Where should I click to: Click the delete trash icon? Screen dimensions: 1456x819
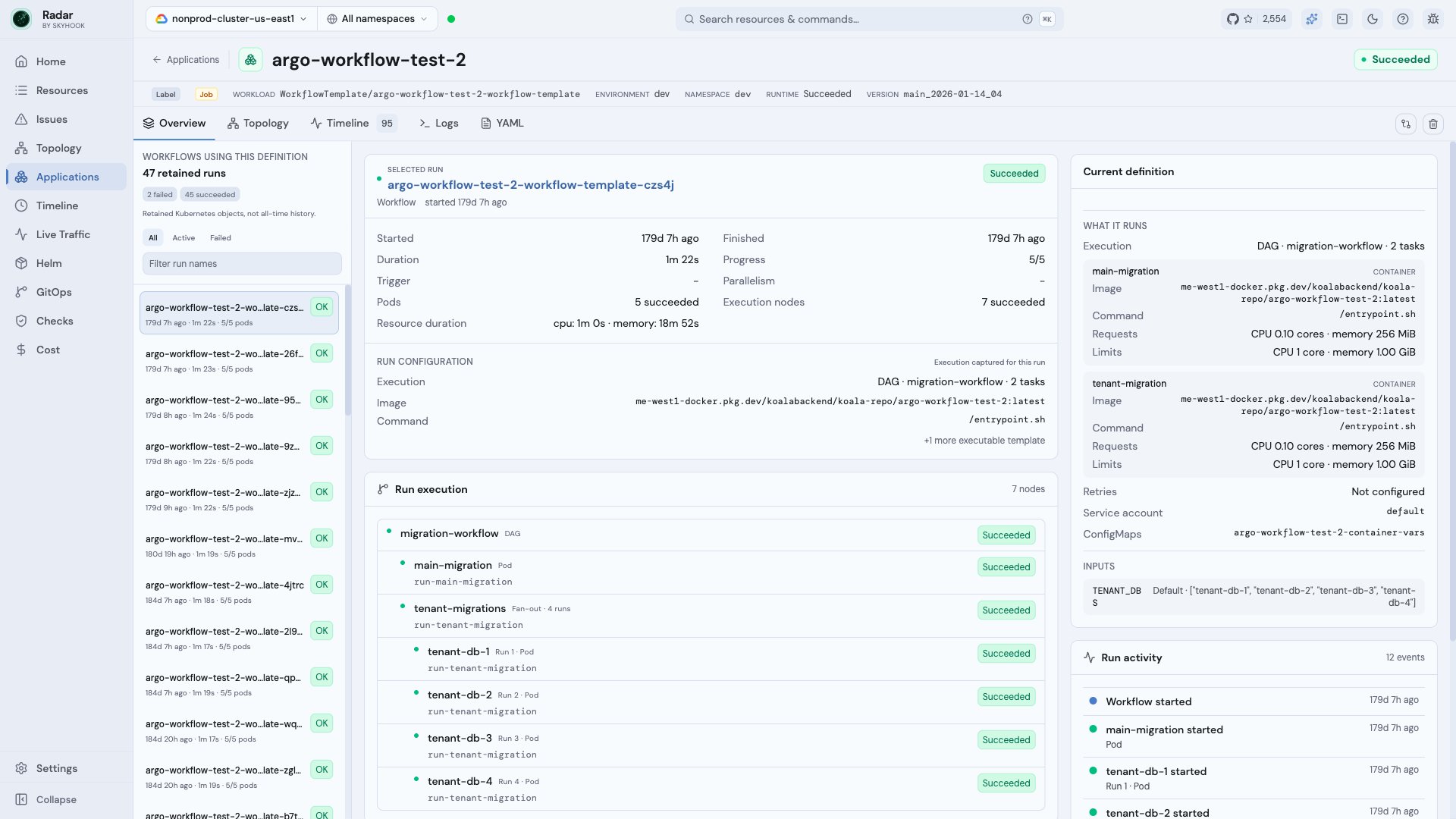click(x=1433, y=124)
